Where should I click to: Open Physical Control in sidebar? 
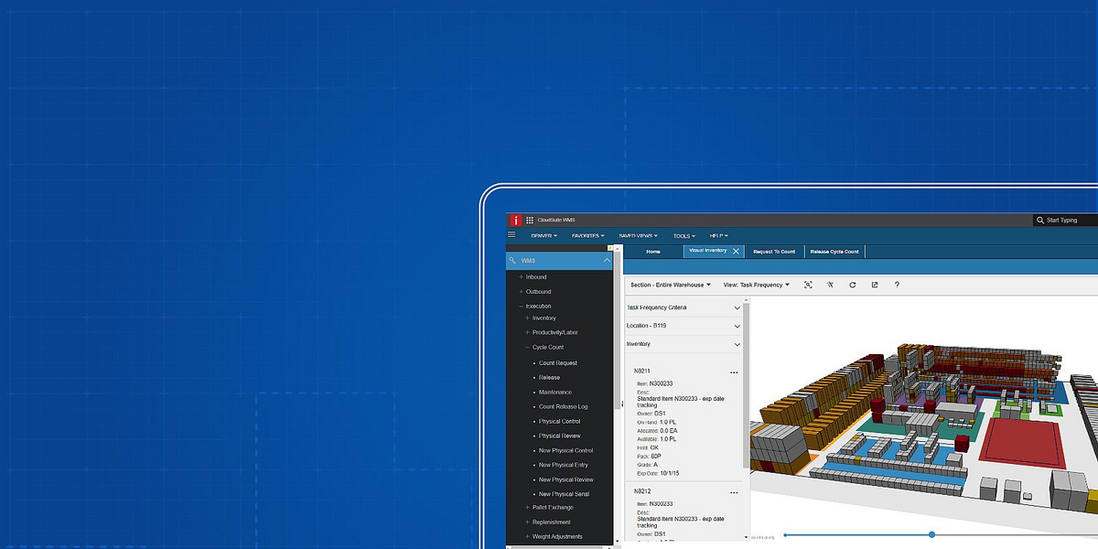[560, 422]
